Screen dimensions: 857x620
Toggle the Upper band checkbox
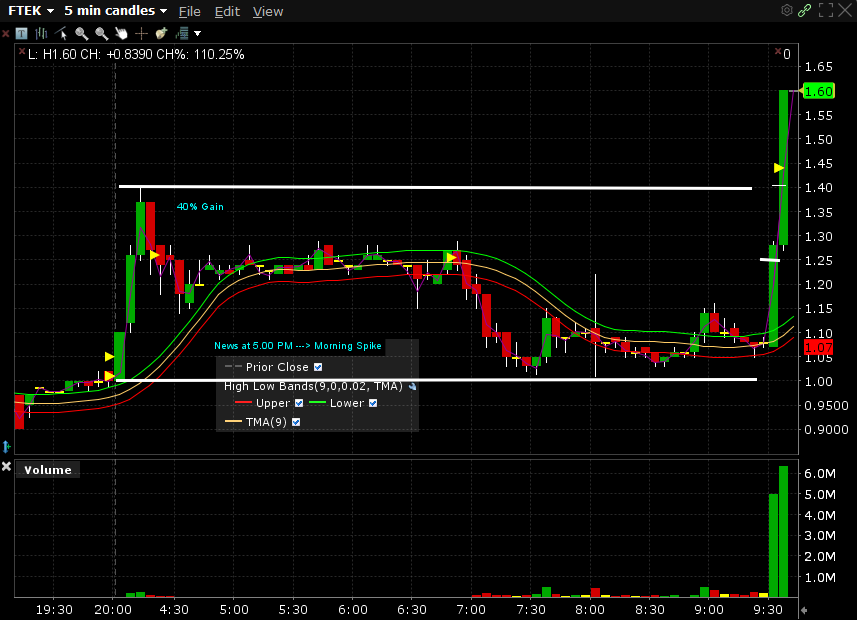pyautogui.click(x=299, y=403)
